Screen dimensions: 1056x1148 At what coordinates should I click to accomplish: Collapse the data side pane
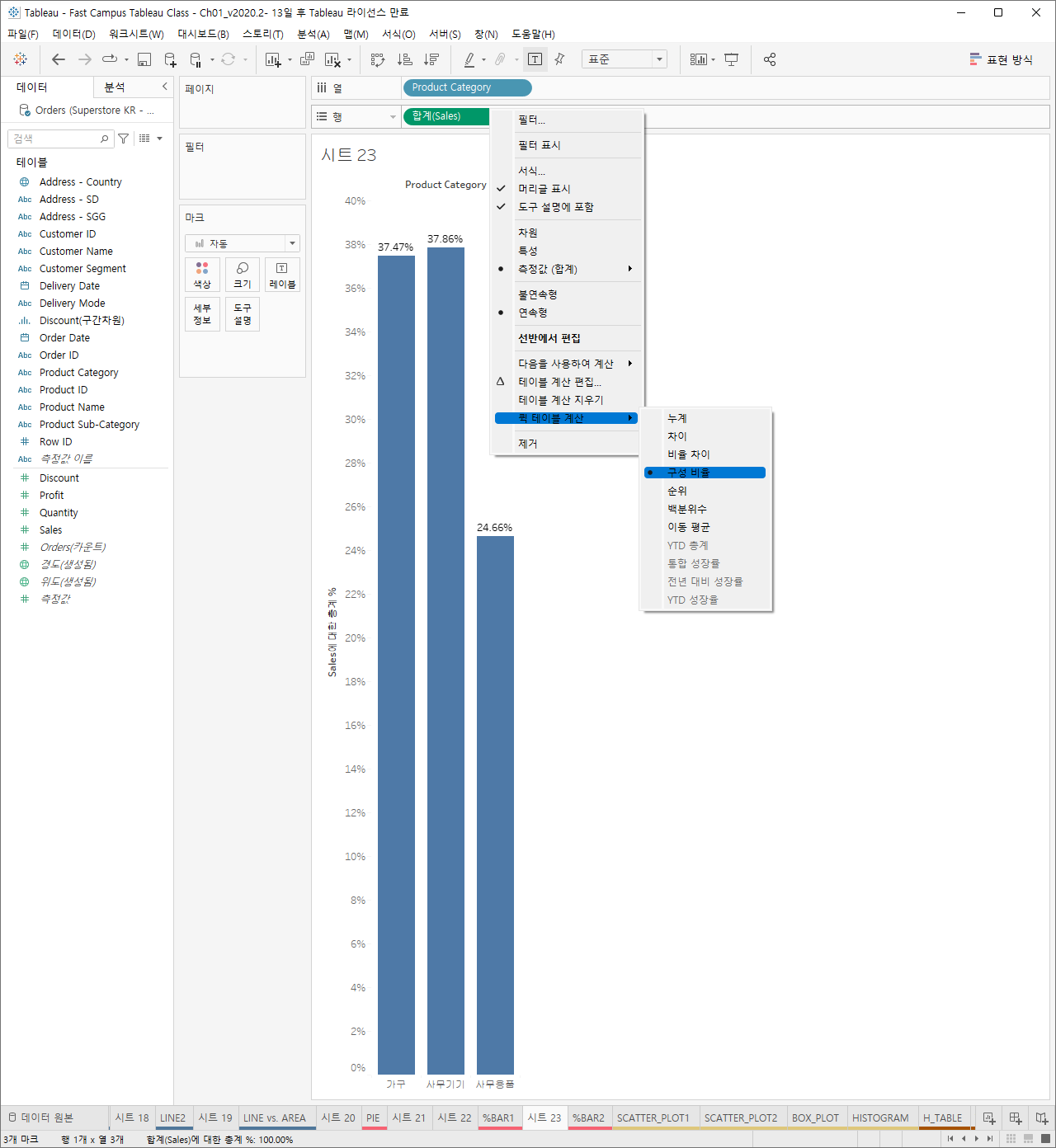point(165,87)
